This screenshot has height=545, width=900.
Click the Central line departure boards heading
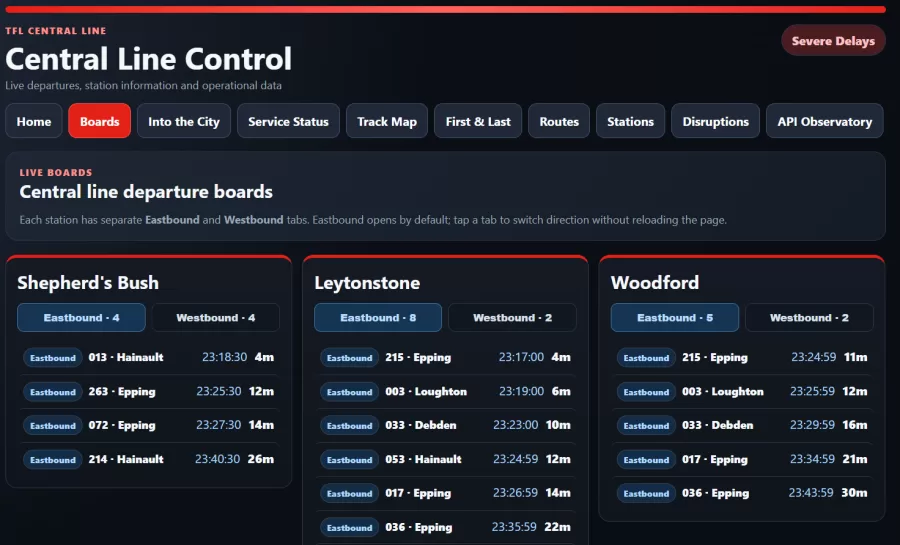pos(146,192)
